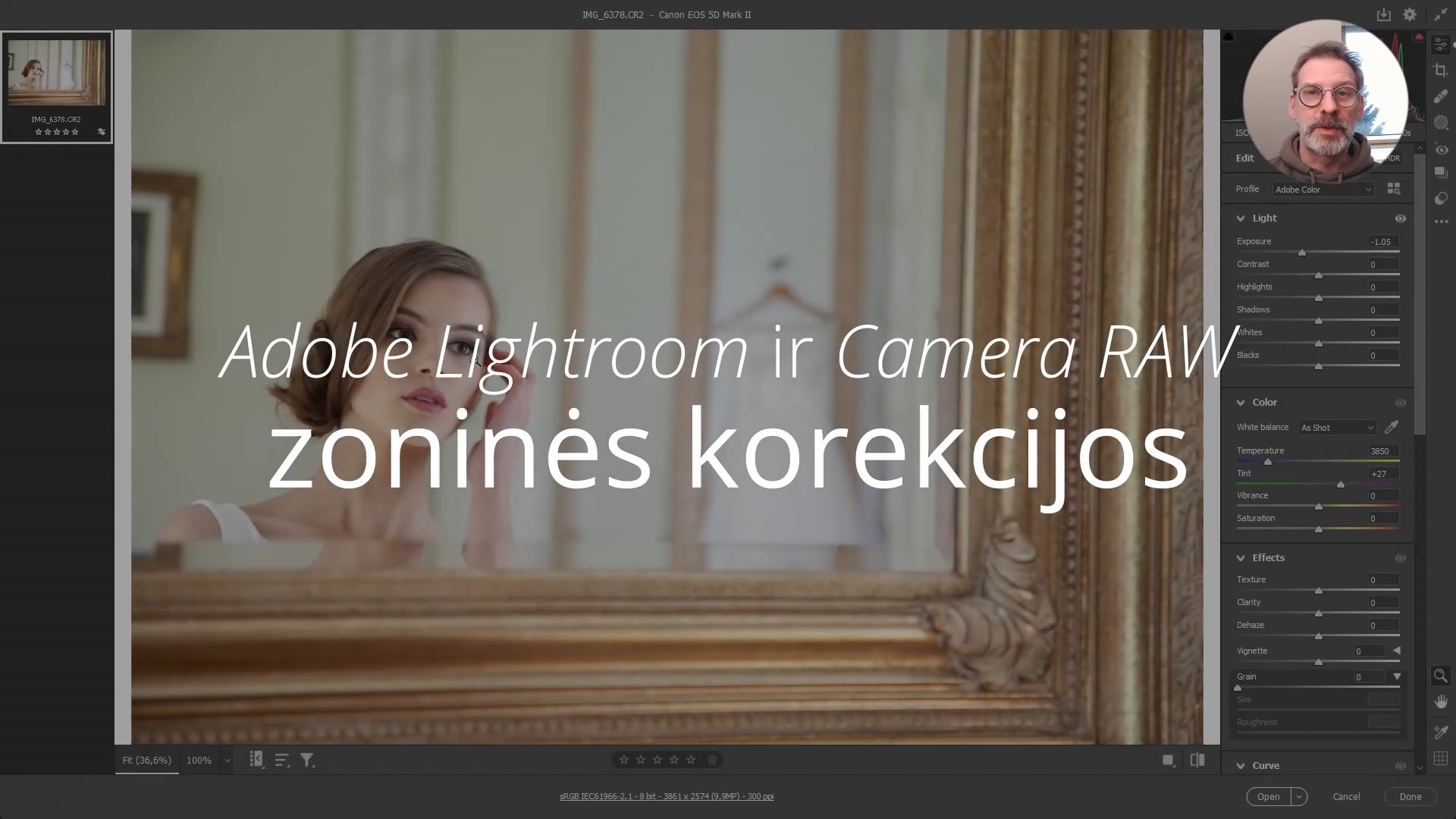This screenshot has width=1456, height=819.
Task: Select Fit (36,6%) zoom option
Action: [147, 760]
